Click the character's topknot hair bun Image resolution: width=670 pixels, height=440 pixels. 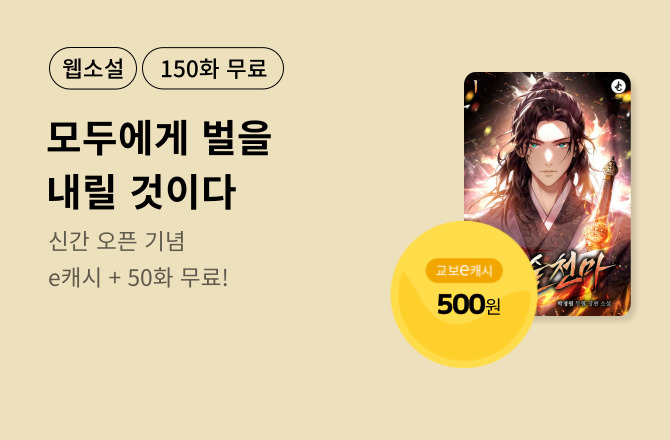click(548, 87)
